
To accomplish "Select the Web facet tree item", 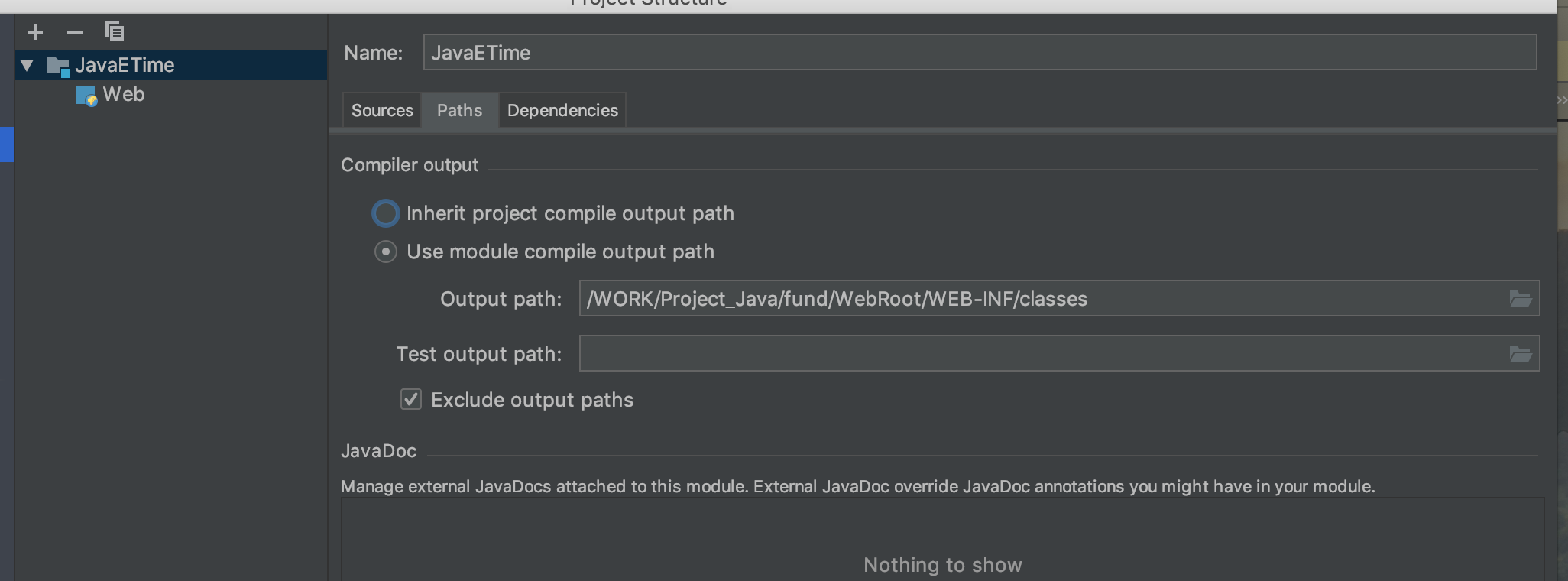I will point(124,95).
